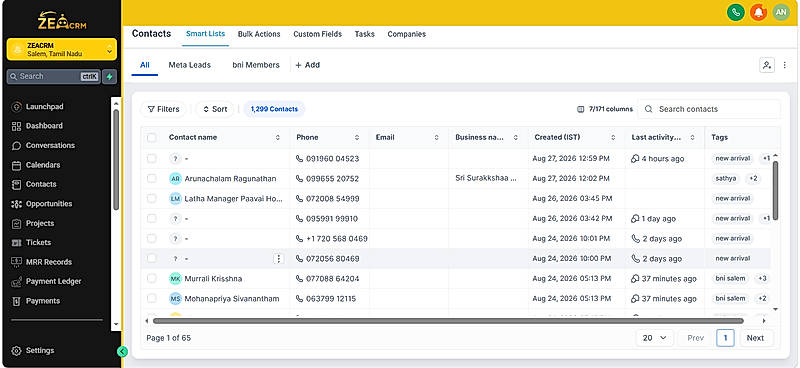Image resolution: width=800 pixels, height=368 pixels.
Task: Select the All smart list tab
Action: pos(145,65)
